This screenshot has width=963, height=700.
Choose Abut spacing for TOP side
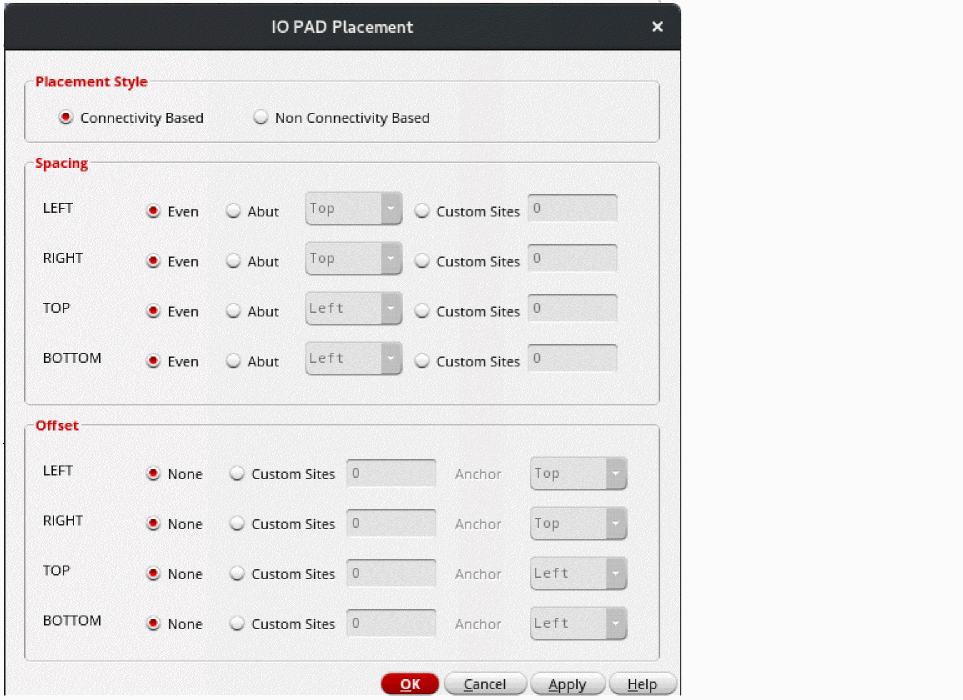click(233, 311)
